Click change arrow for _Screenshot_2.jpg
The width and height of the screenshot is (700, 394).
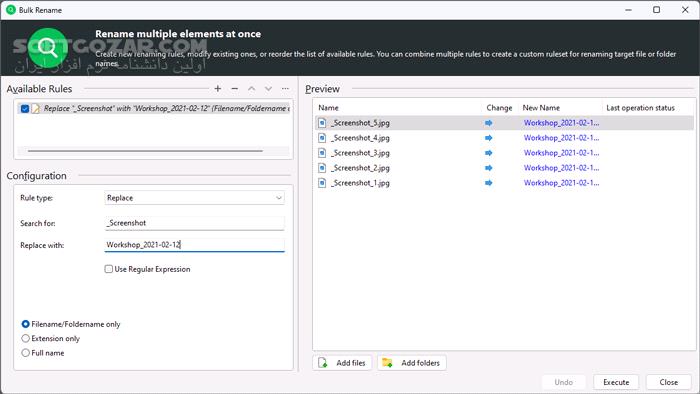489,168
